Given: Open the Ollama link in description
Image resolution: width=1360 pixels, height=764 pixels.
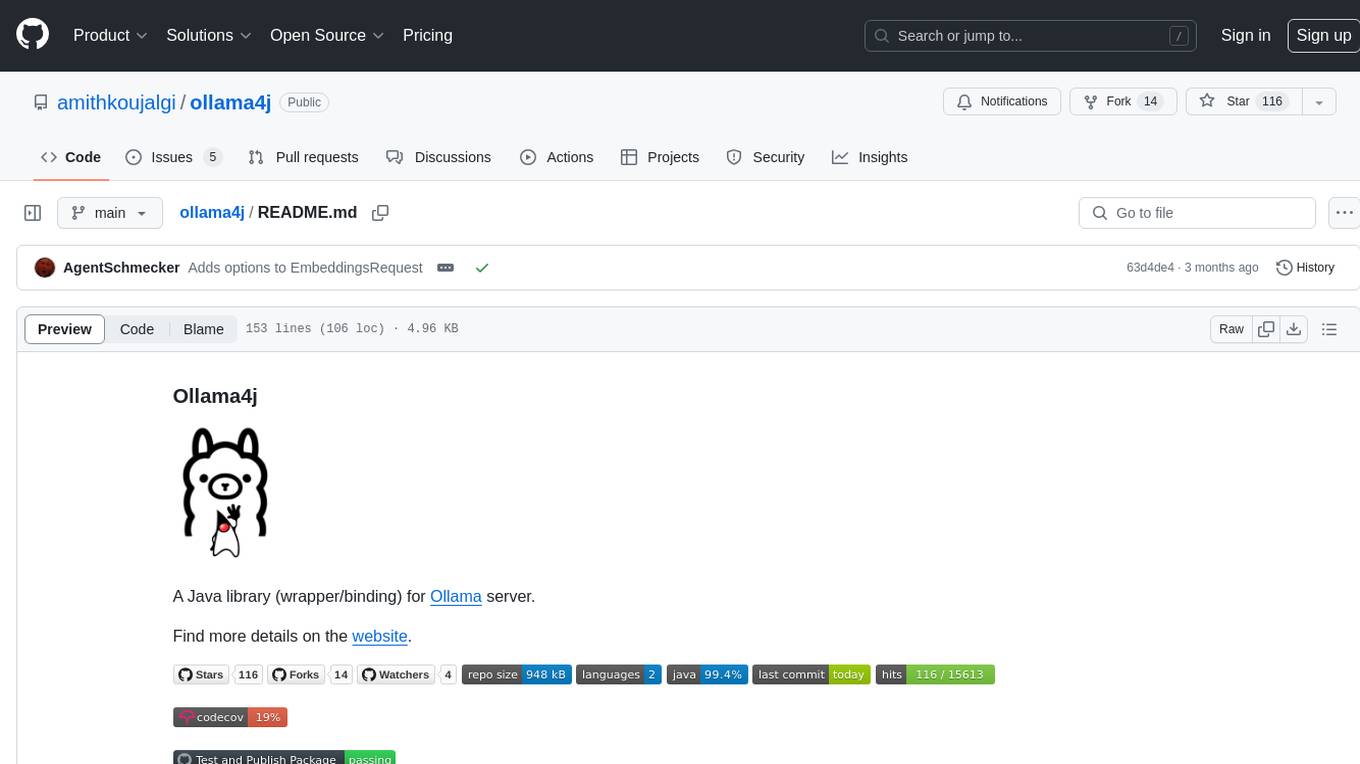Looking at the screenshot, I should 456,596.
